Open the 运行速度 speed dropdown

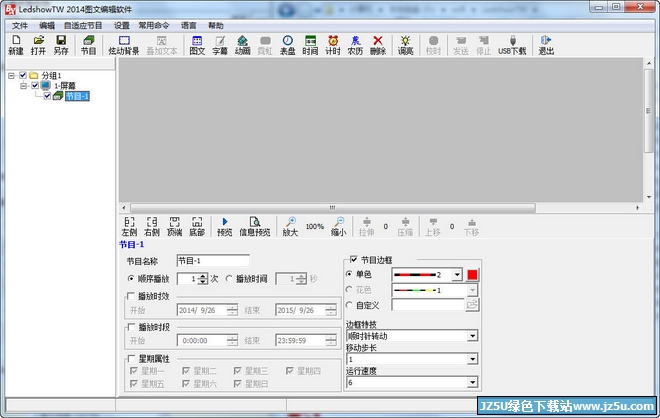[473, 382]
